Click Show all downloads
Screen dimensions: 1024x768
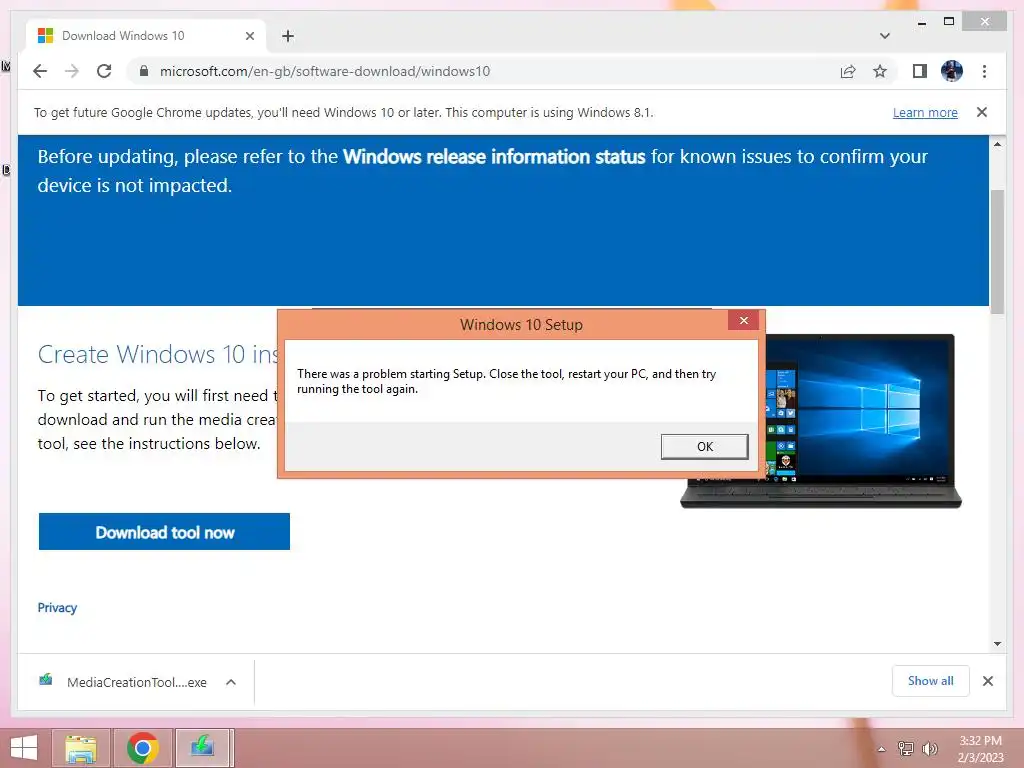click(x=930, y=681)
